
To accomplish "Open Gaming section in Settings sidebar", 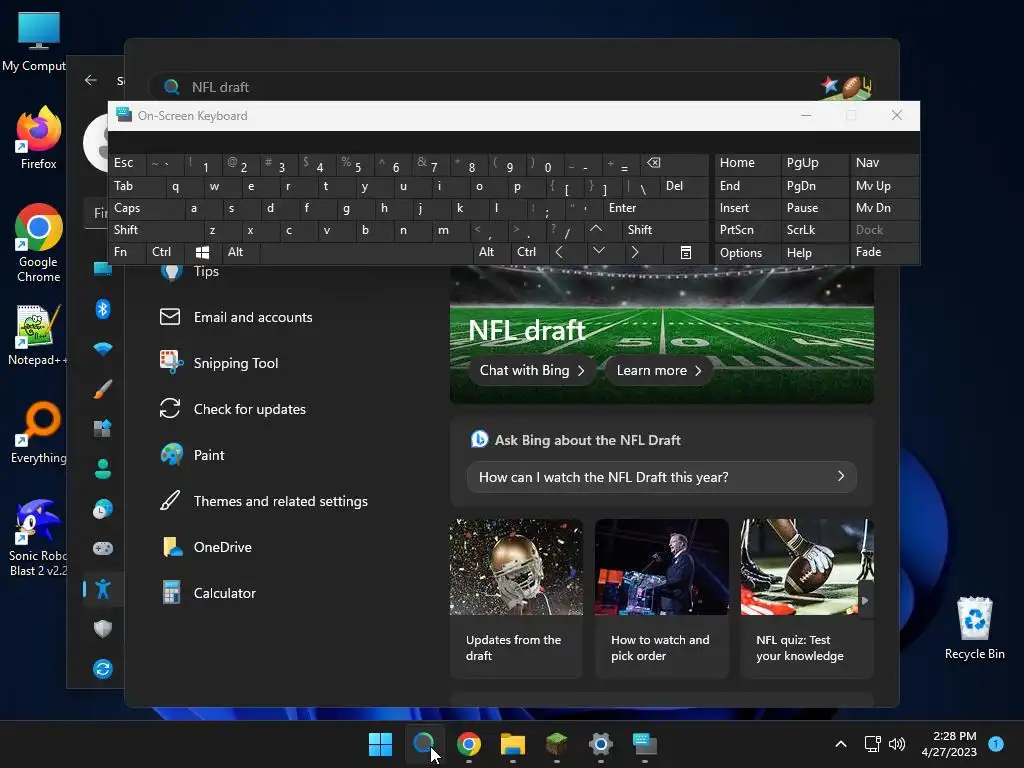I will pyautogui.click(x=103, y=549).
